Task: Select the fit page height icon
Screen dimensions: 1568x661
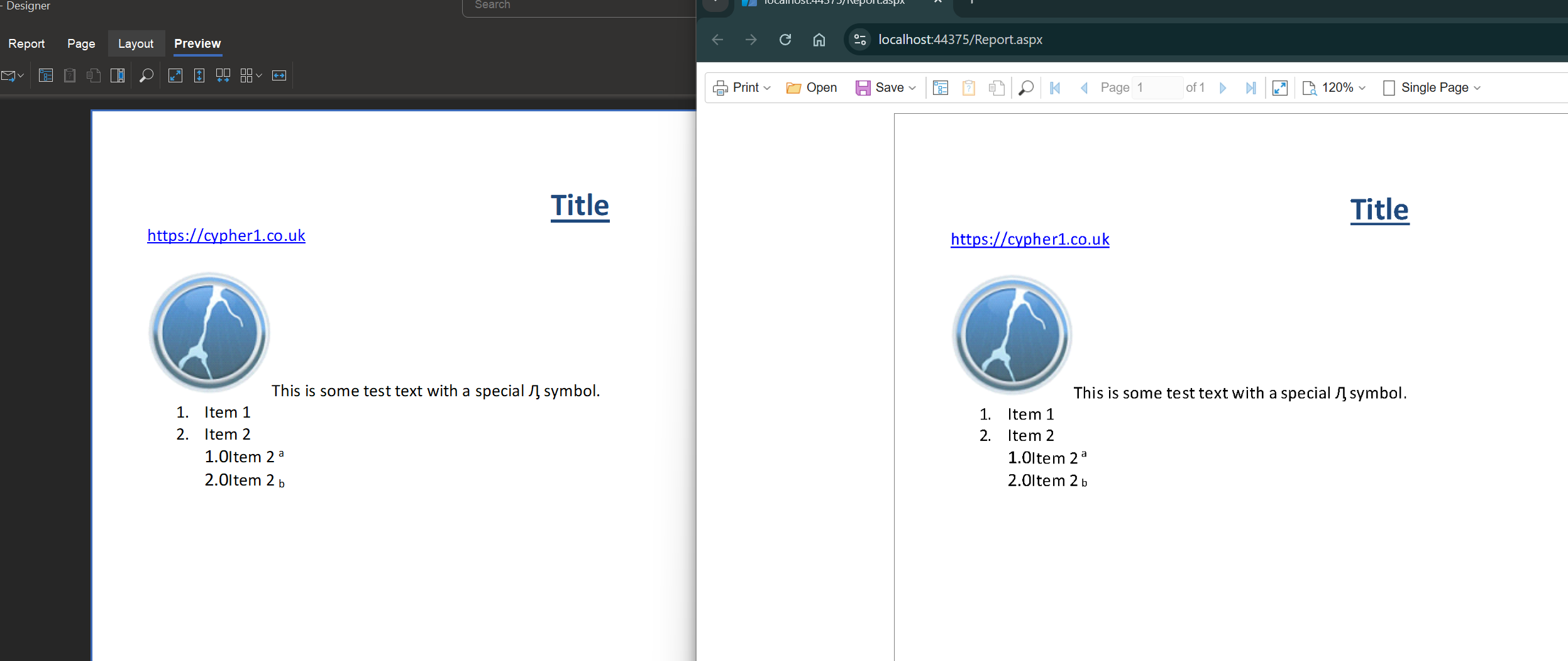Action: click(200, 75)
